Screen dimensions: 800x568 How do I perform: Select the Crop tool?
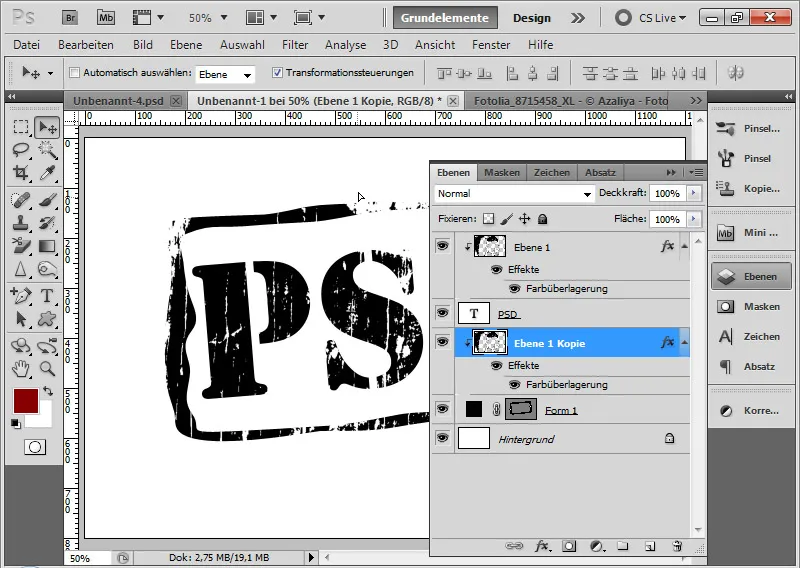(21, 172)
